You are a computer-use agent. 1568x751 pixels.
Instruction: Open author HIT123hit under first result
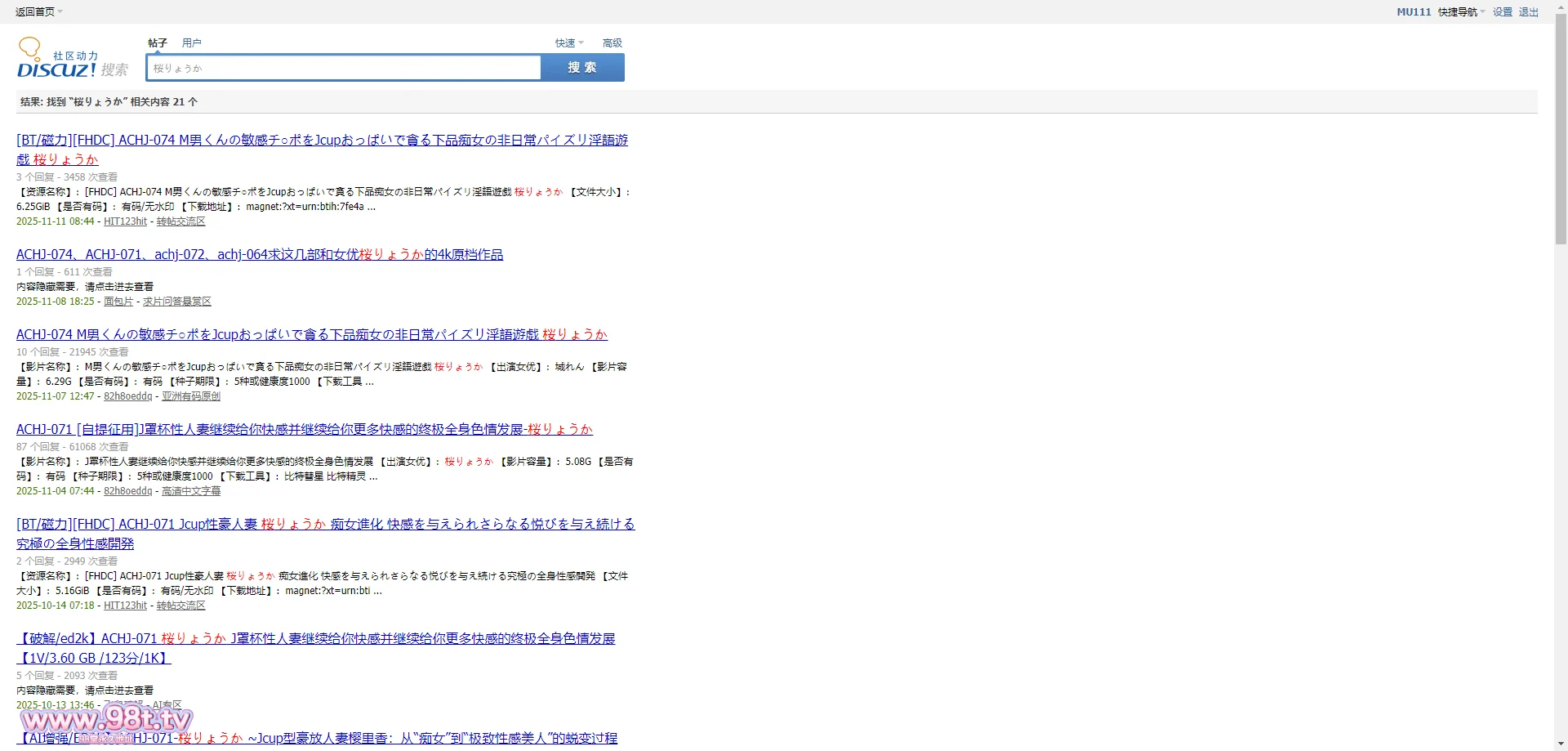125,221
